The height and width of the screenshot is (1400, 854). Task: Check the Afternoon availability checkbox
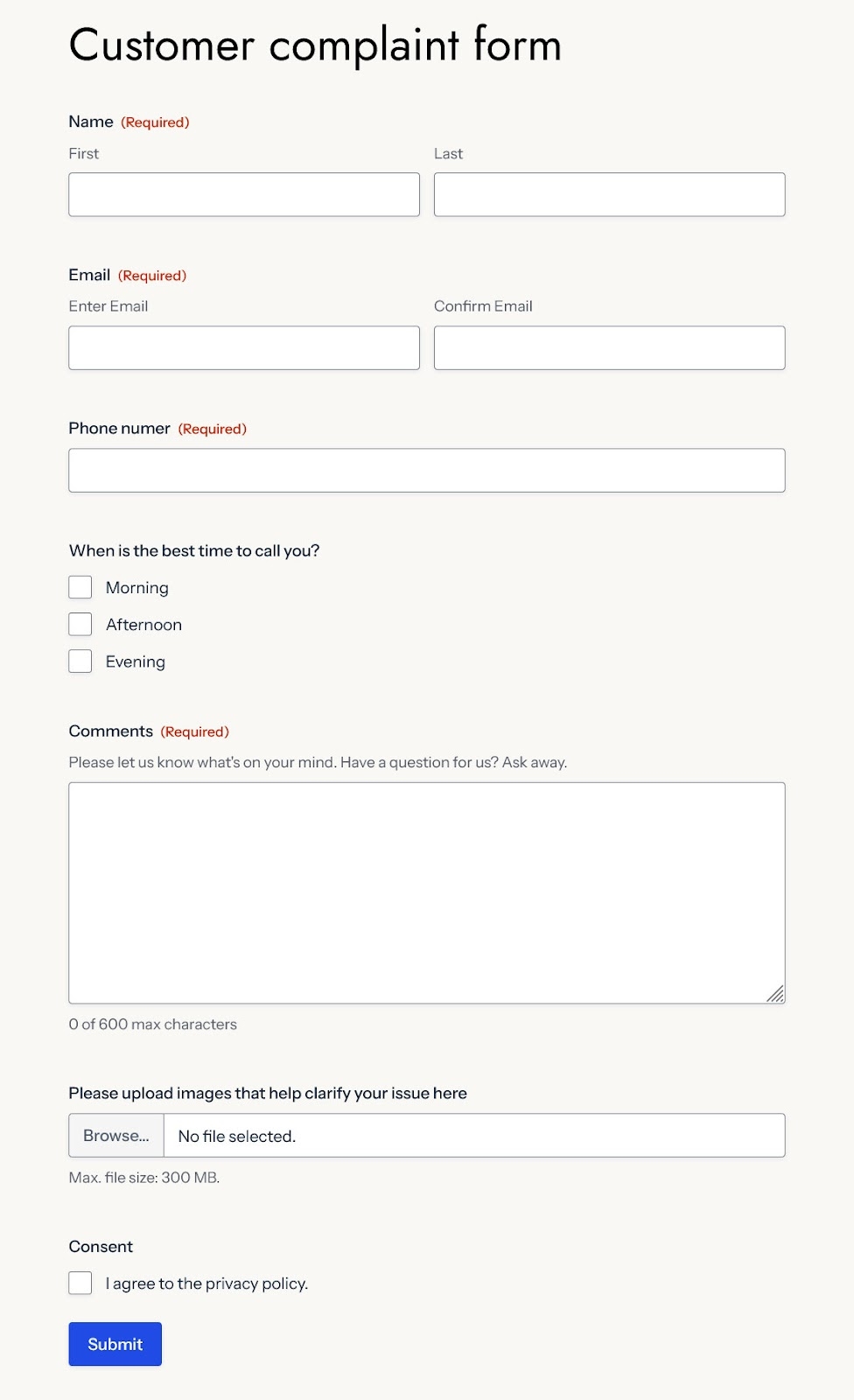(80, 624)
